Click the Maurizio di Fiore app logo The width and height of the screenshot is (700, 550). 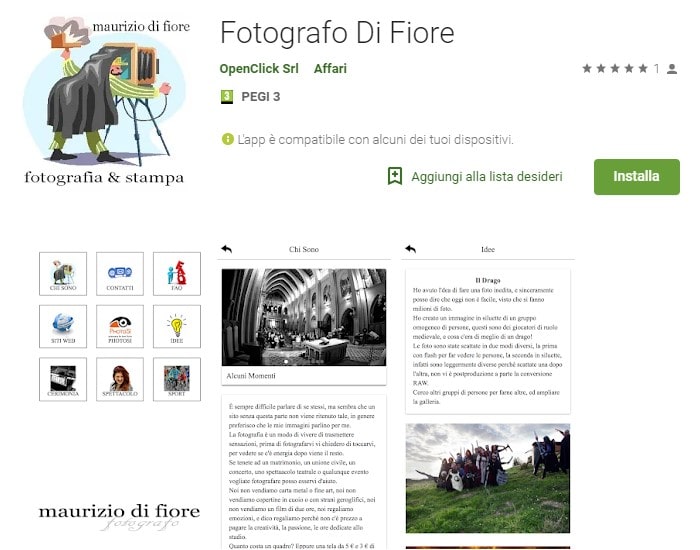pyautogui.click(x=104, y=100)
